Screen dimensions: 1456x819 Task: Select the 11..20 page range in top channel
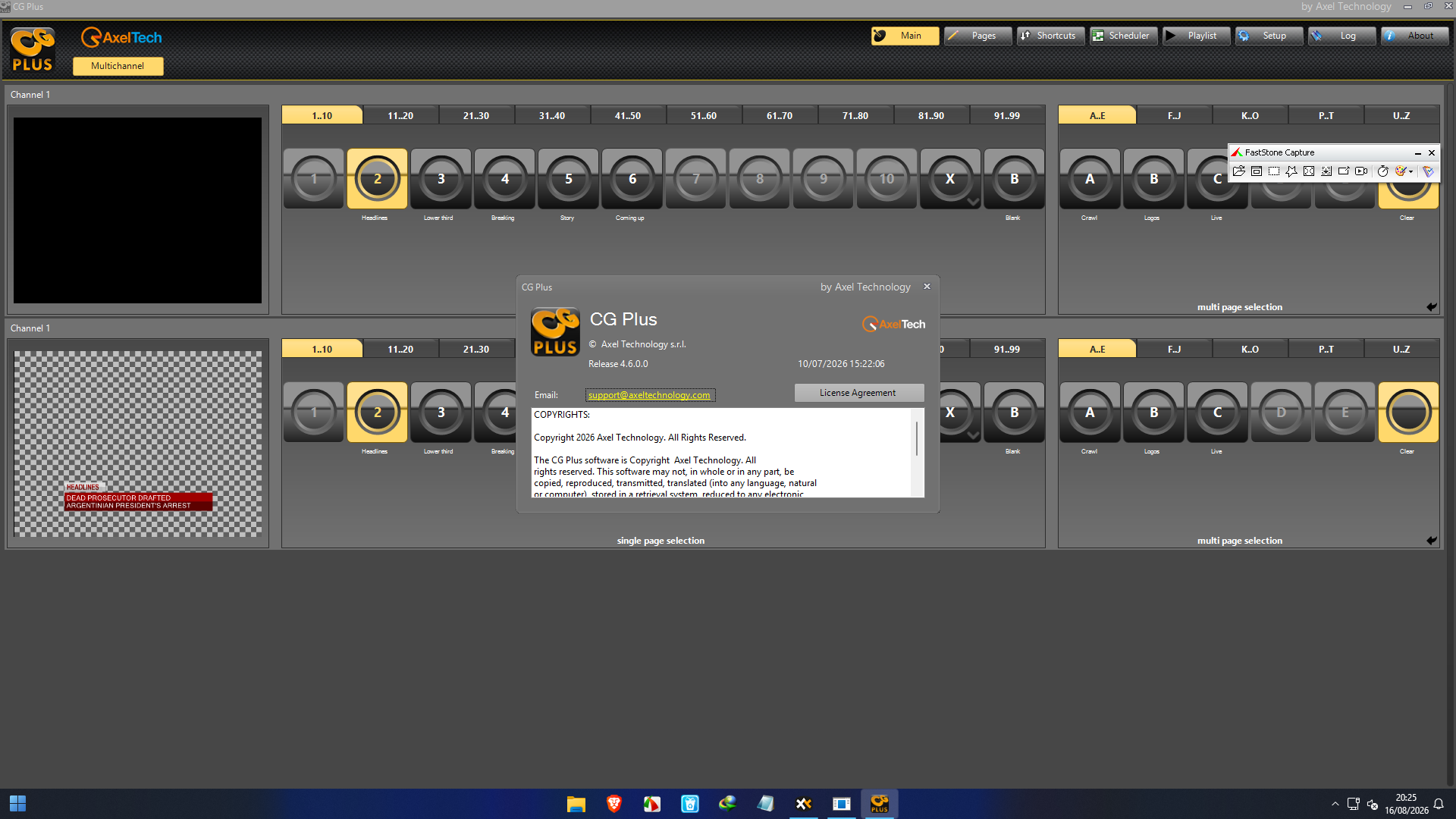[400, 115]
